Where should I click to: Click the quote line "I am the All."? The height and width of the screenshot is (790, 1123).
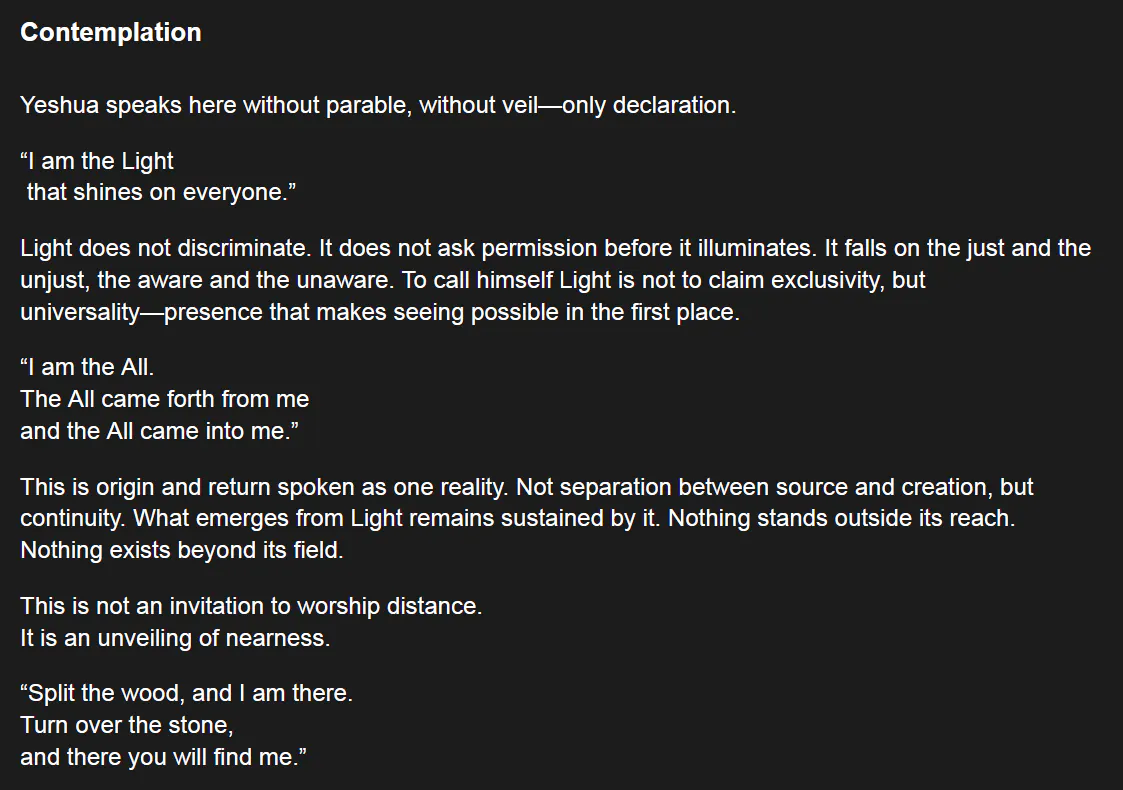pos(87,368)
